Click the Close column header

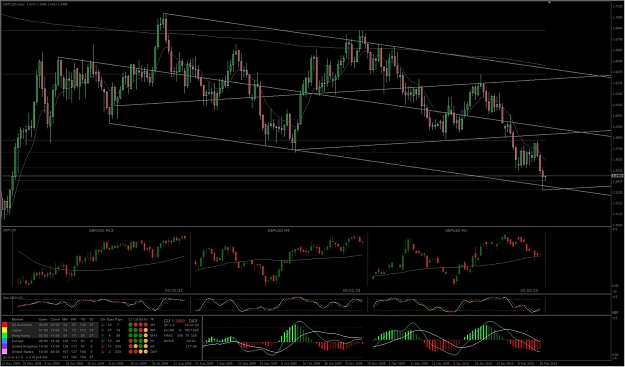tap(55, 320)
